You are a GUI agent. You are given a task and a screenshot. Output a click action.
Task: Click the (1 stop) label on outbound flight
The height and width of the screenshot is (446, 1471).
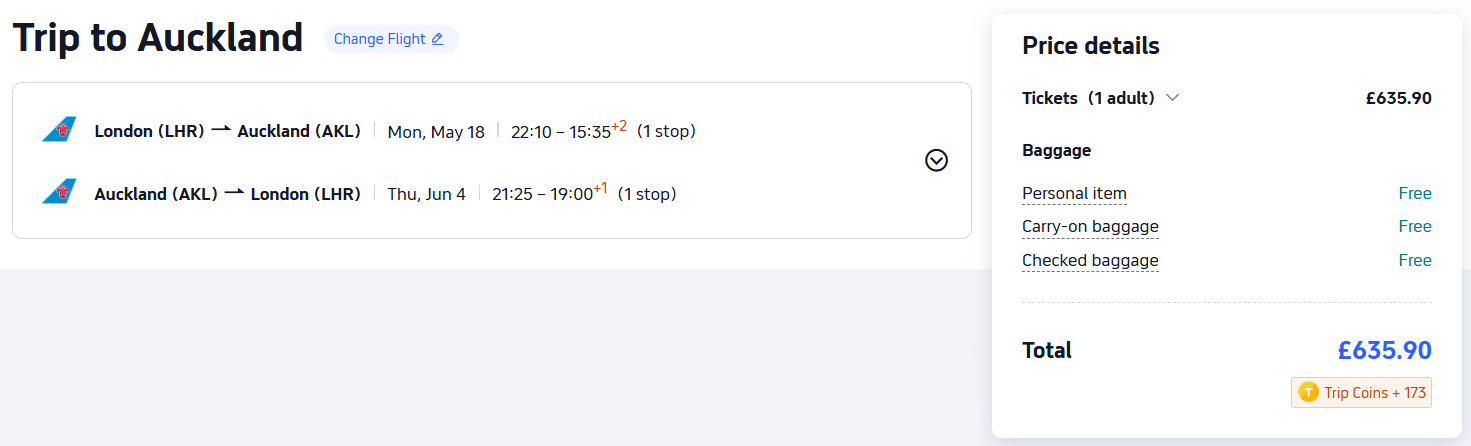pyautogui.click(x=666, y=131)
